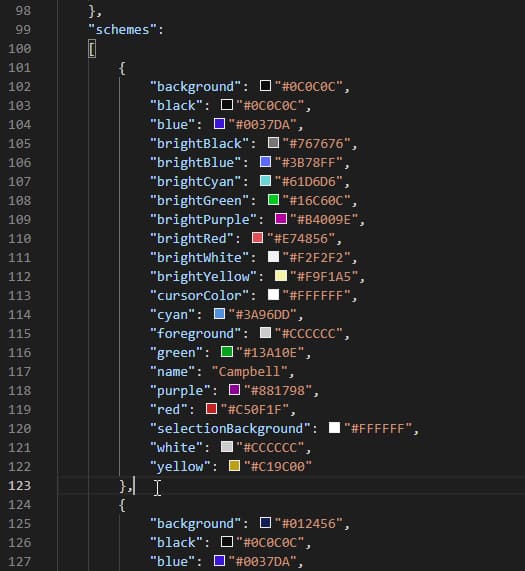The height and width of the screenshot is (571, 525).
Task: Click line number 99 in the gutter
Action: click(23, 29)
